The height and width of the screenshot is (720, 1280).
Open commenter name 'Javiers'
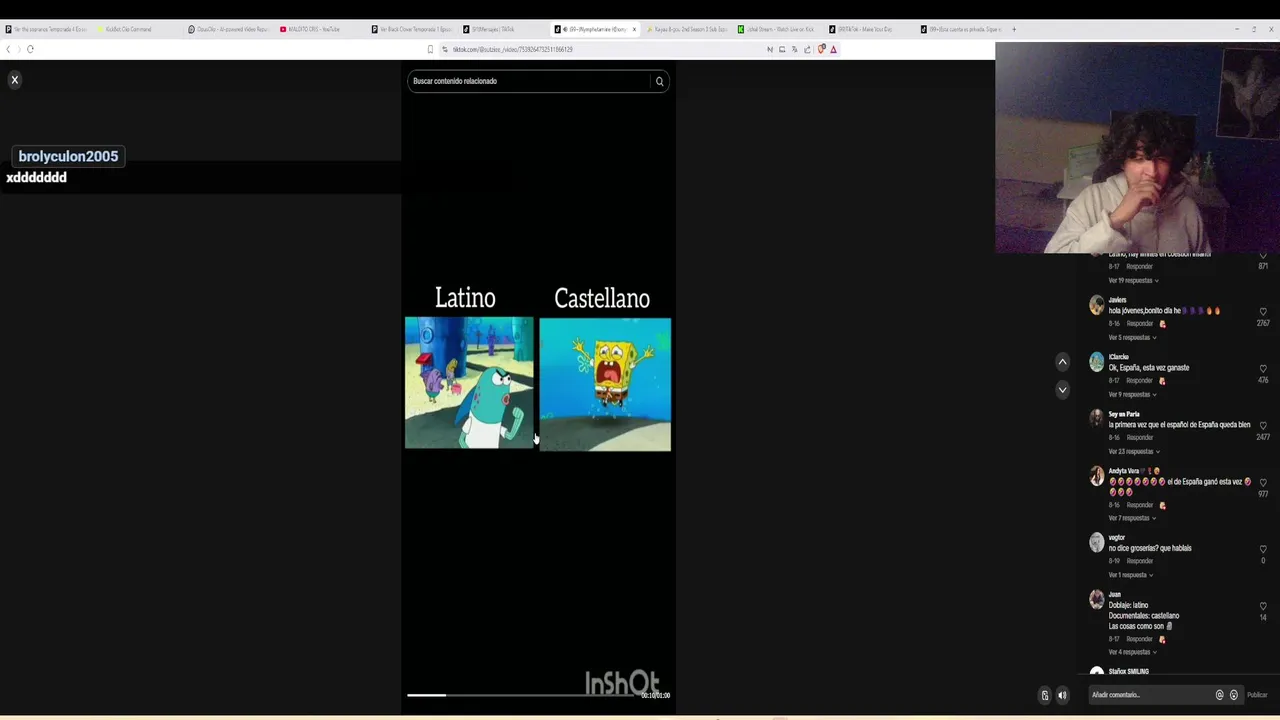pos(1117,300)
